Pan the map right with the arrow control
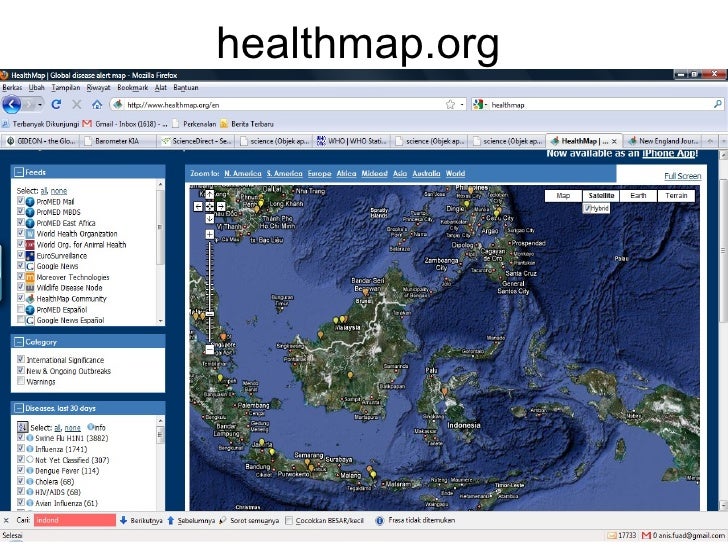 221,207
